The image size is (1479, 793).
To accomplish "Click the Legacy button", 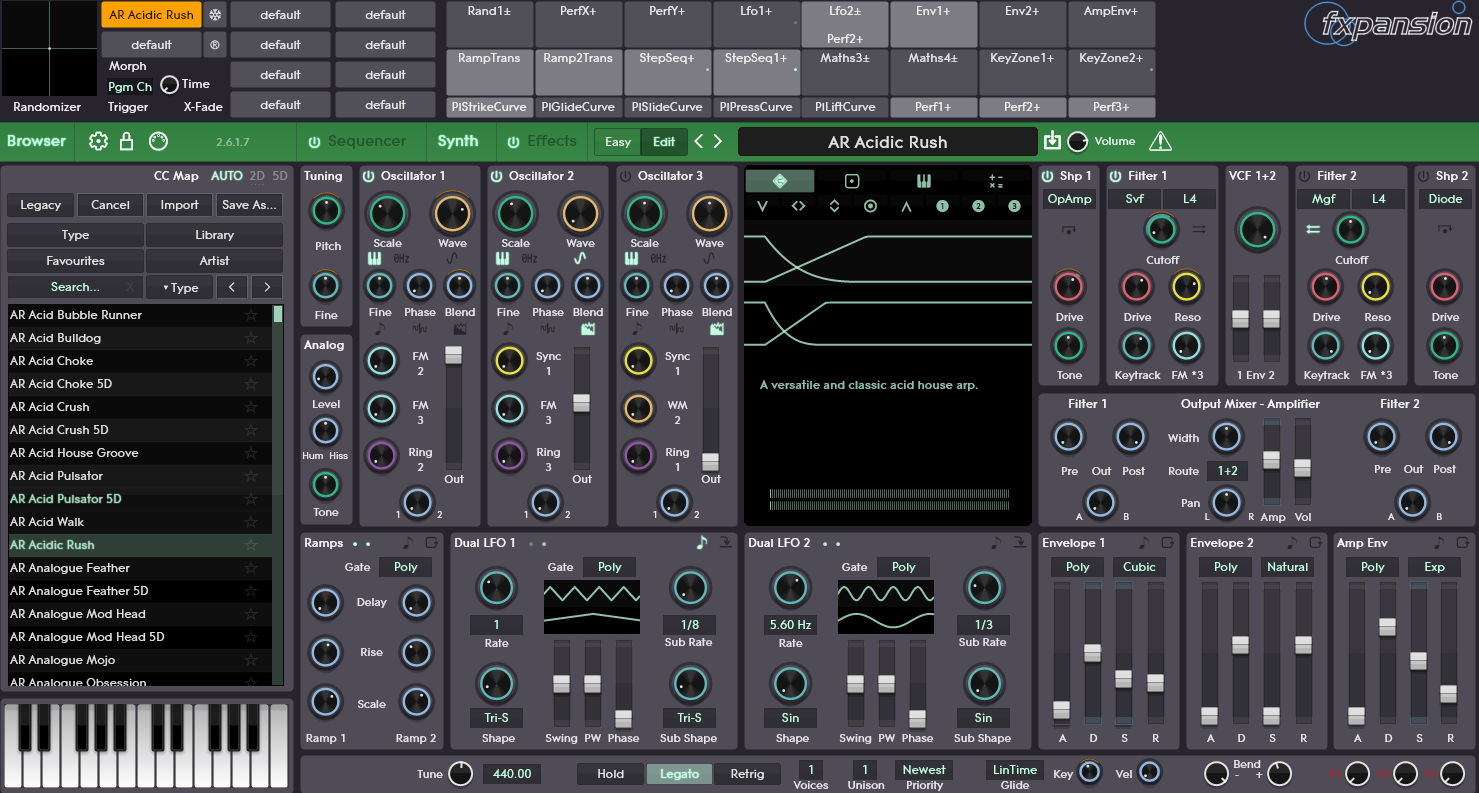I will 40,205.
